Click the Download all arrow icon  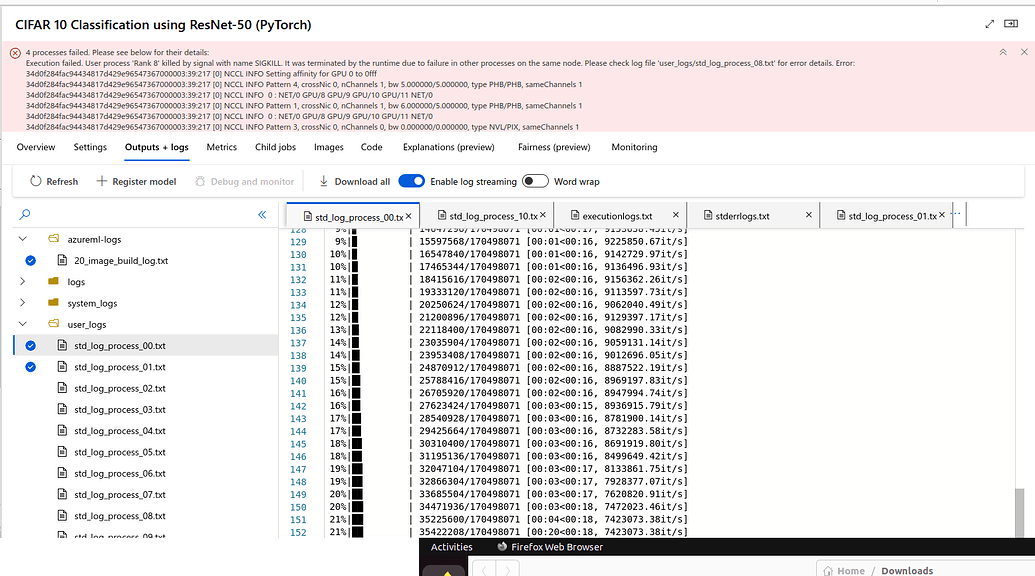click(x=323, y=182)
